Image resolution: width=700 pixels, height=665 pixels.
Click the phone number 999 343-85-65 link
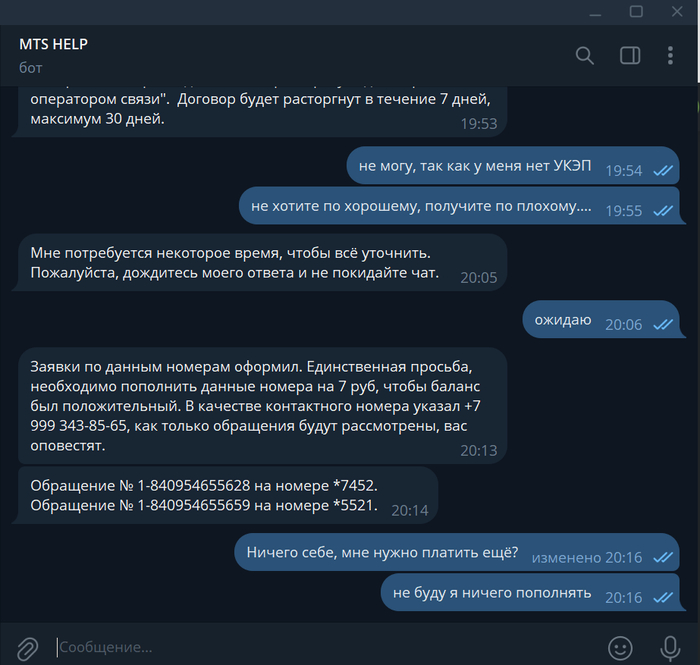[87, 424]
